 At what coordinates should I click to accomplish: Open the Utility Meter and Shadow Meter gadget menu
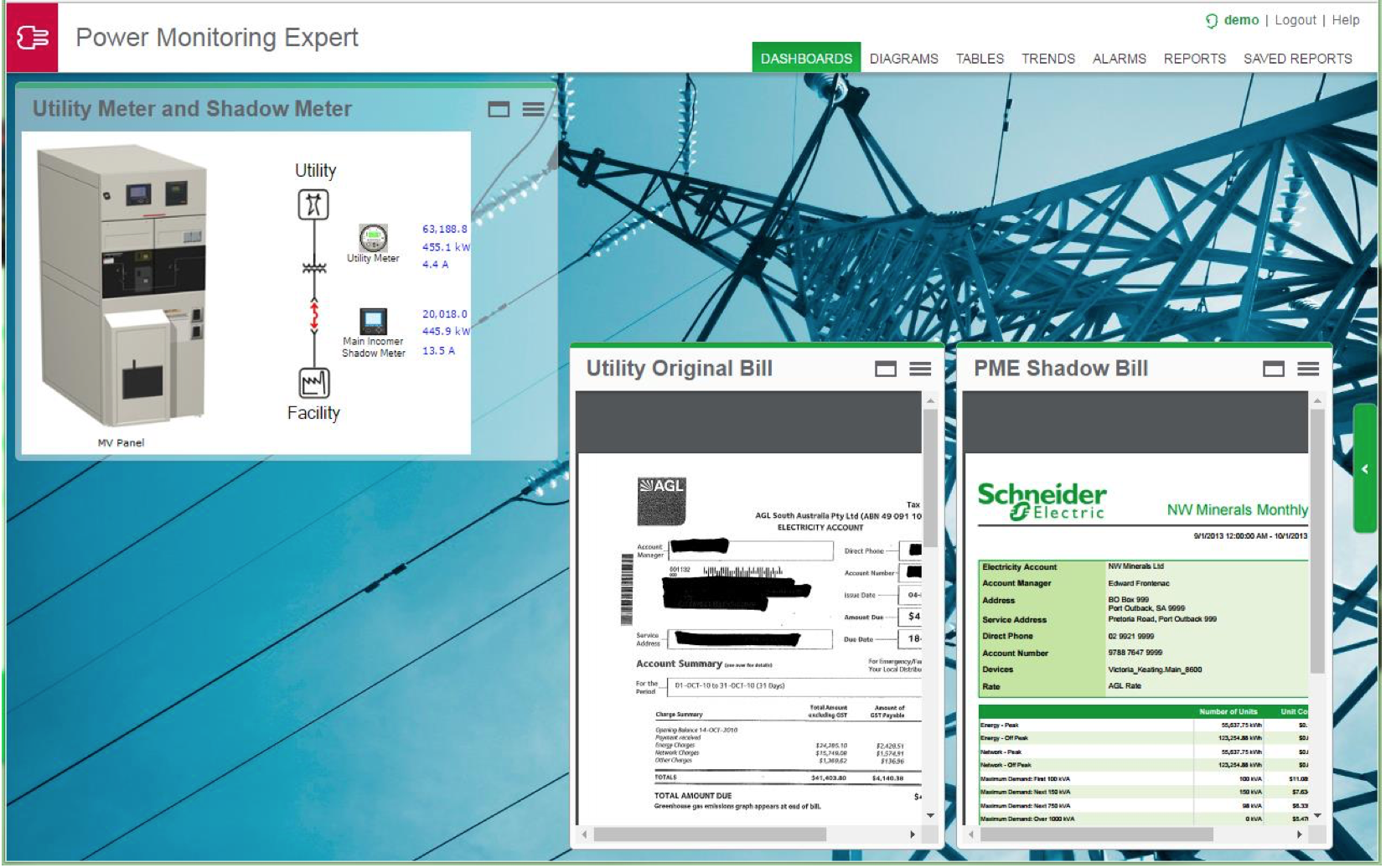(x=533, y=109)
